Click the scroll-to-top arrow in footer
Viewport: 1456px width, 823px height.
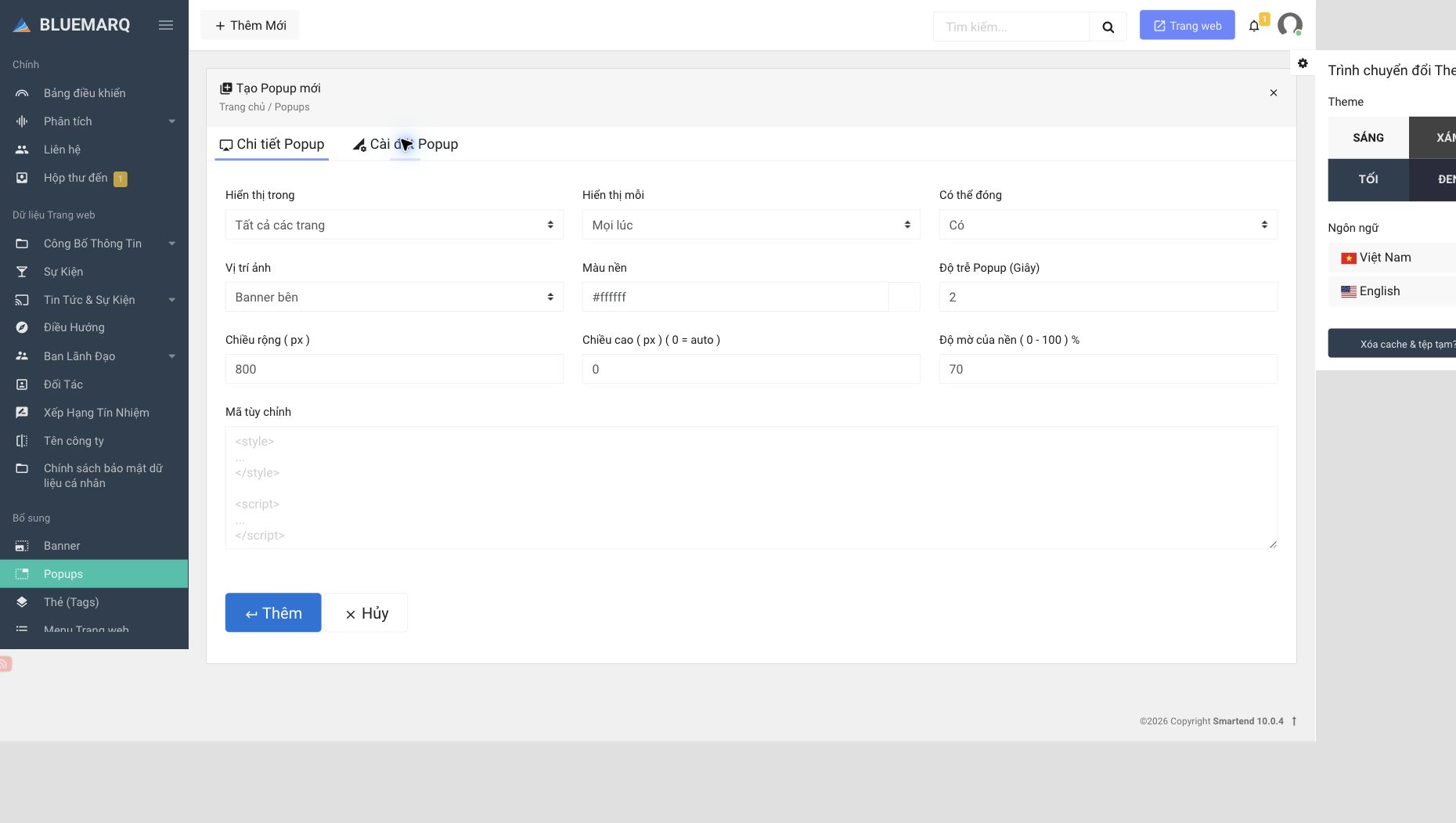tap(1294, 721)
